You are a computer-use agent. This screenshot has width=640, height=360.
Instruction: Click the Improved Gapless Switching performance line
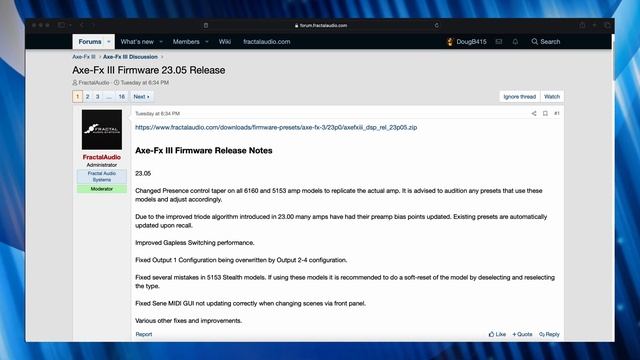[x=195, y=243]
